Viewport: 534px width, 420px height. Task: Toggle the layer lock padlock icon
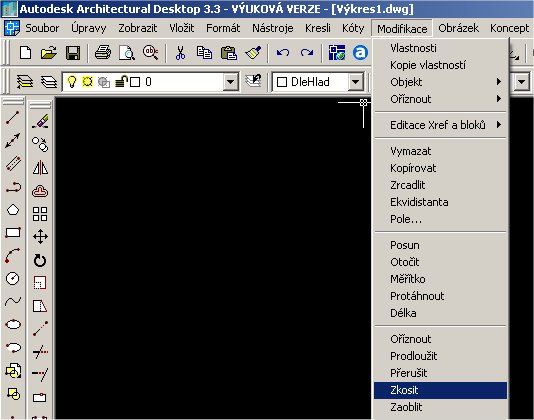(x=121, y=82)
